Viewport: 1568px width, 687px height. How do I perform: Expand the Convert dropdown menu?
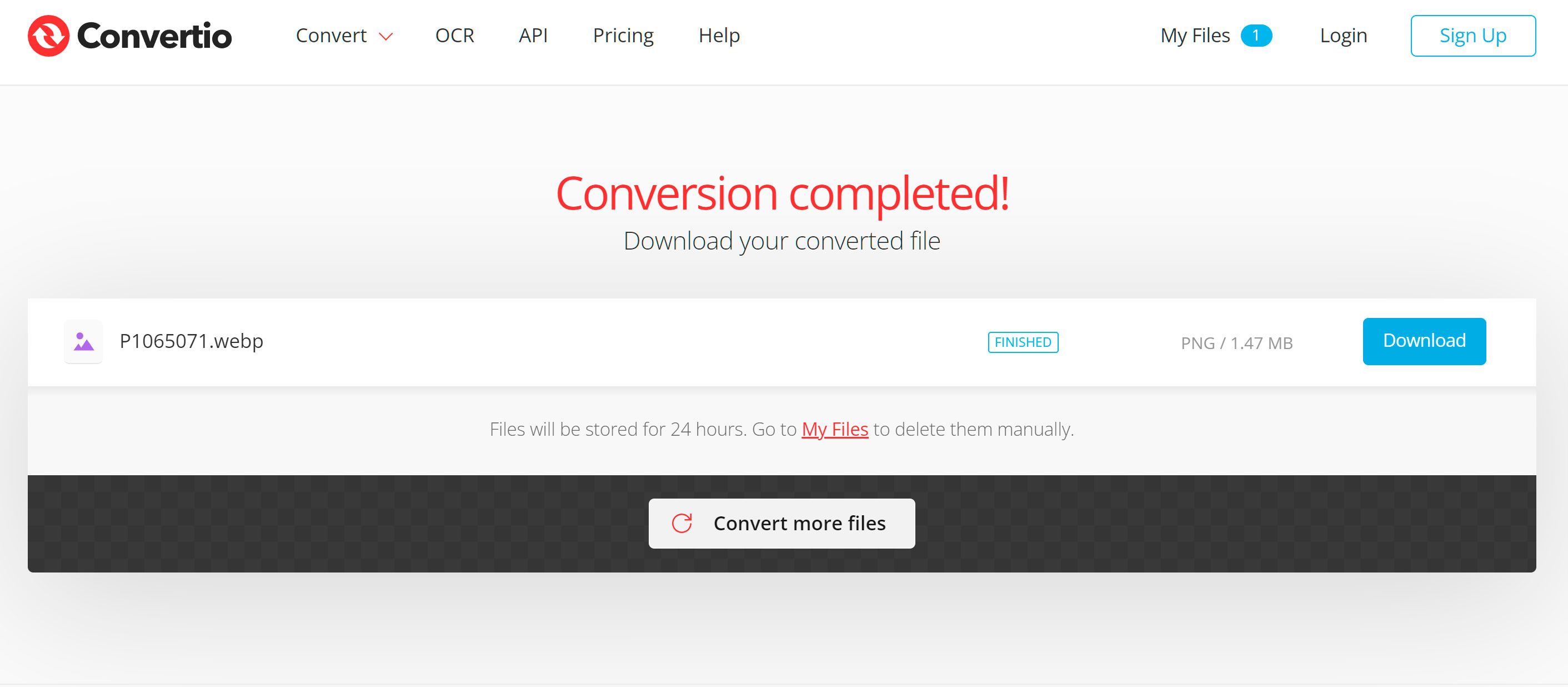pos(345,36)
